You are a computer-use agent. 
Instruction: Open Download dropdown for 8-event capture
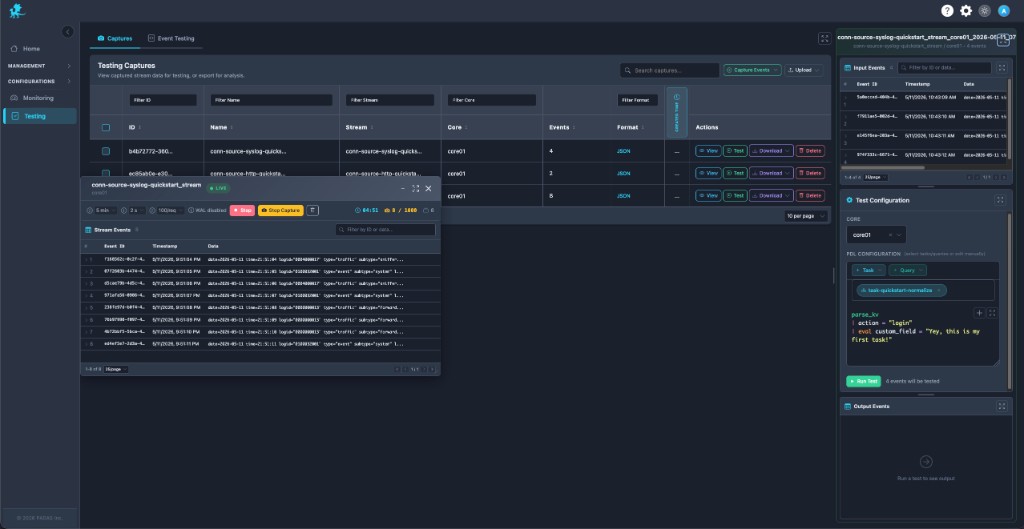[771, 195]
